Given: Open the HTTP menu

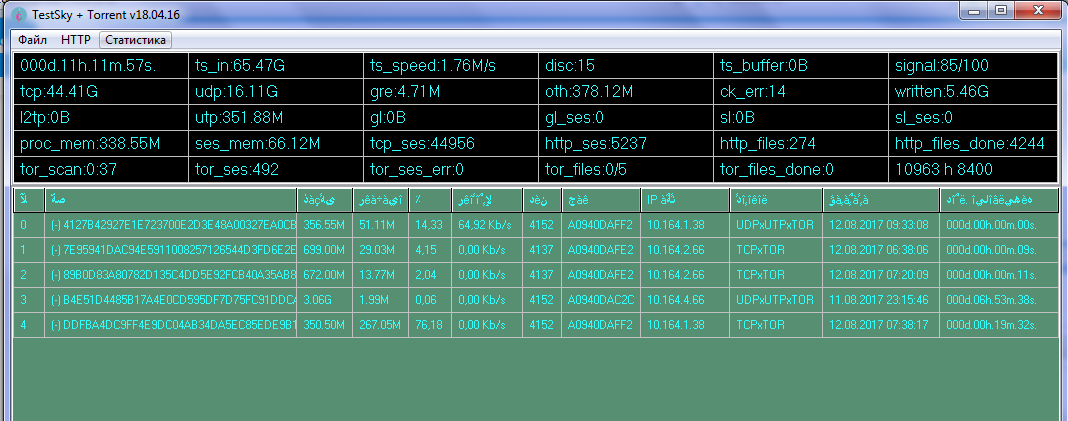Looking at the screenshot, I should (x=75, y=40).
